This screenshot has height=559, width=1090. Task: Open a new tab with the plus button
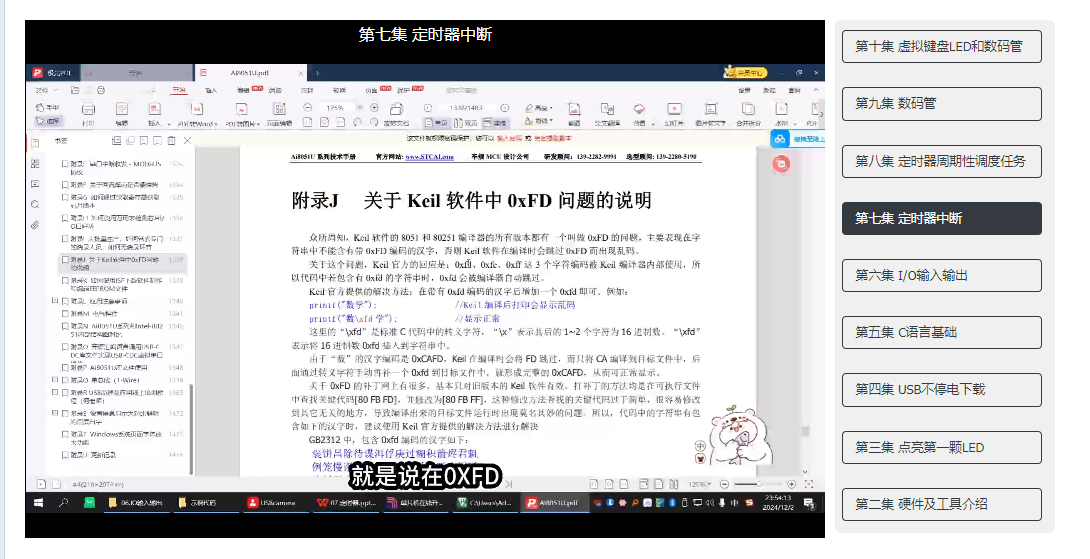pos(317,73)
